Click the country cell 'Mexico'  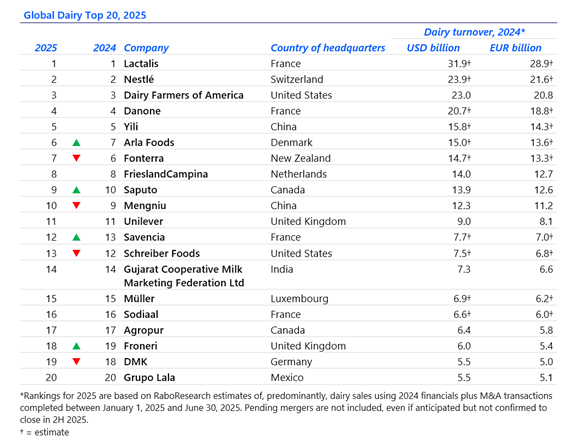[x=287, y=378]
